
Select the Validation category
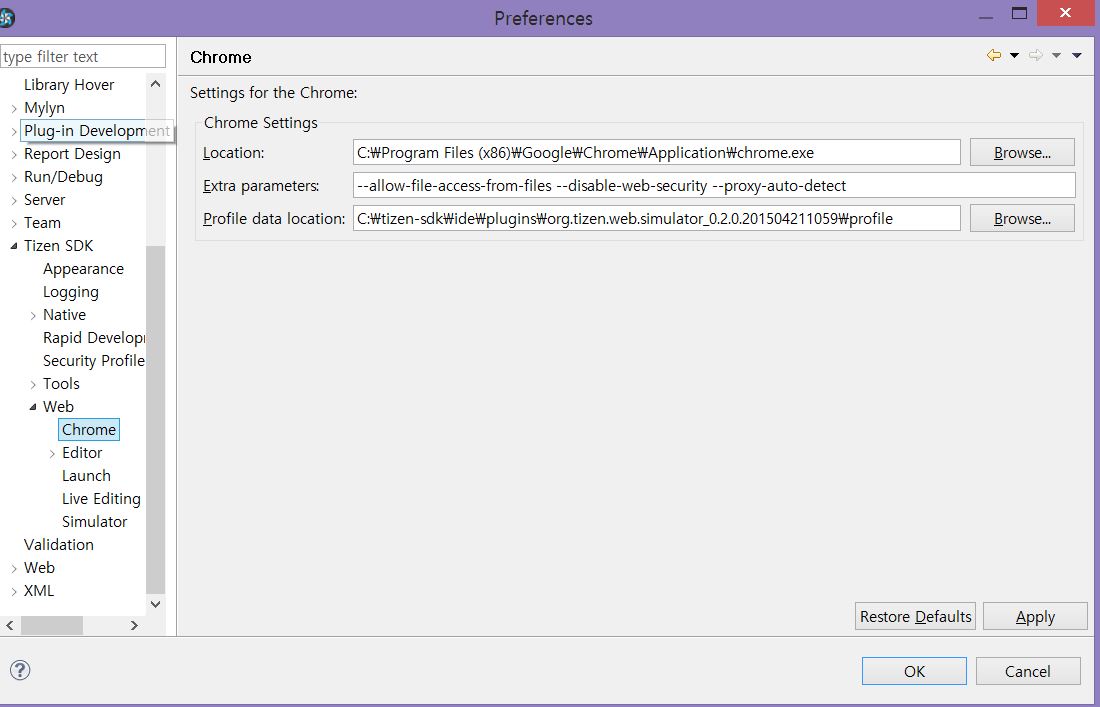click(x=58, y=545)
